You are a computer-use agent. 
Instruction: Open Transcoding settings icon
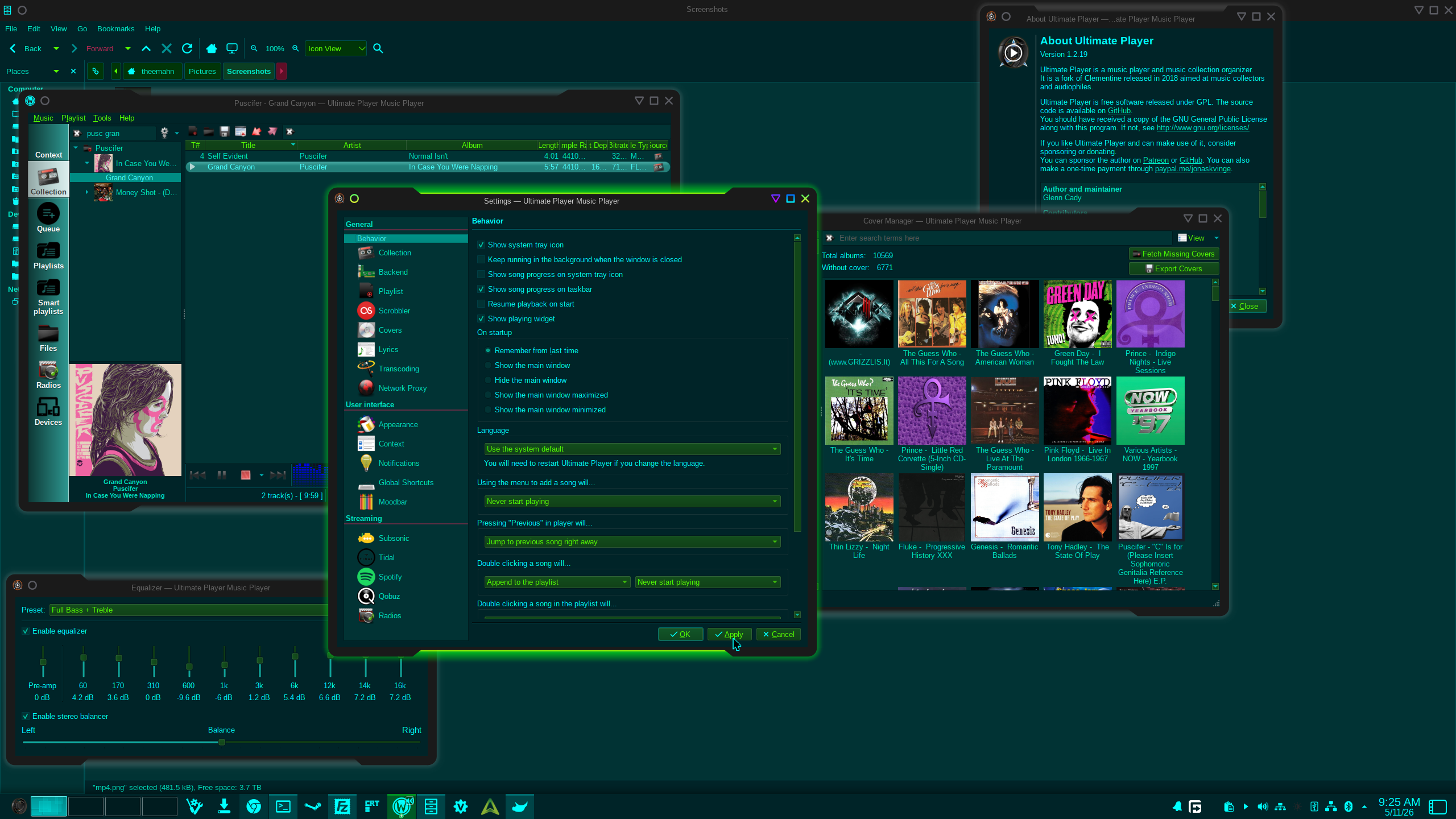pos(366,369)
